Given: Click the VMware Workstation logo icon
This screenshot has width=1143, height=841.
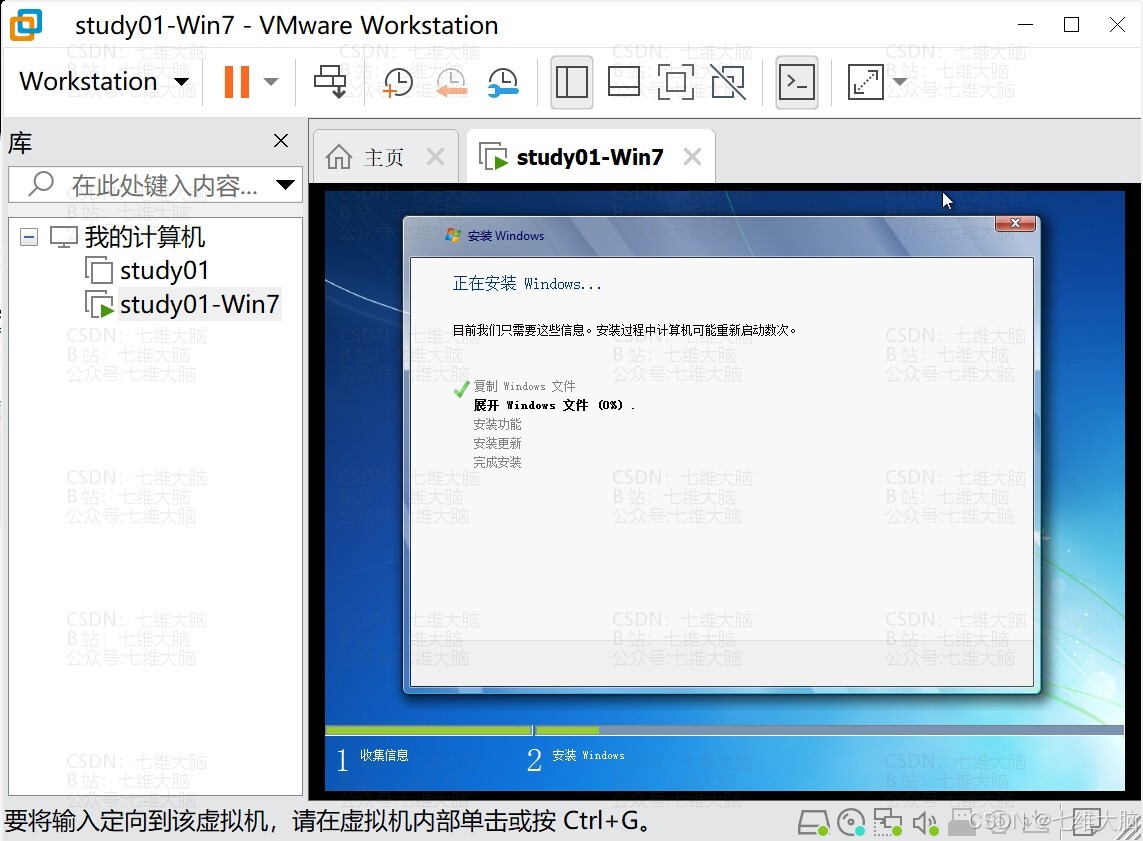Looking at the screenshot, I should pyautogui.click(x=26, y=25).
